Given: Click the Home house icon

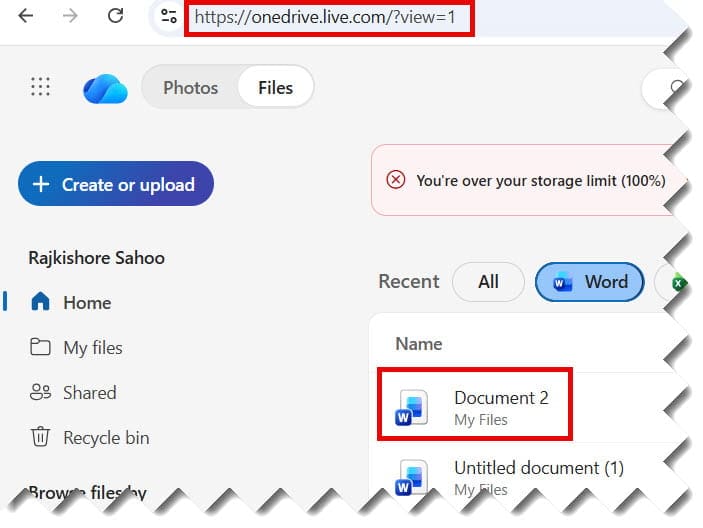Looking at the screenshot, I should point(40,301).
